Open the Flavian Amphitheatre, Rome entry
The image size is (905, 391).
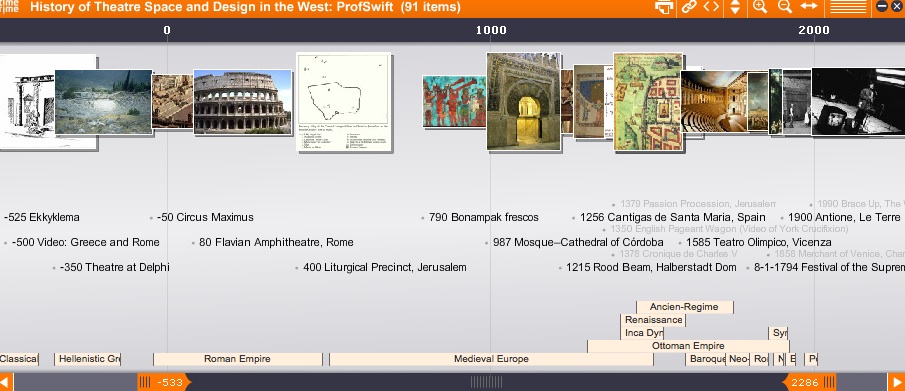point(276,243)
